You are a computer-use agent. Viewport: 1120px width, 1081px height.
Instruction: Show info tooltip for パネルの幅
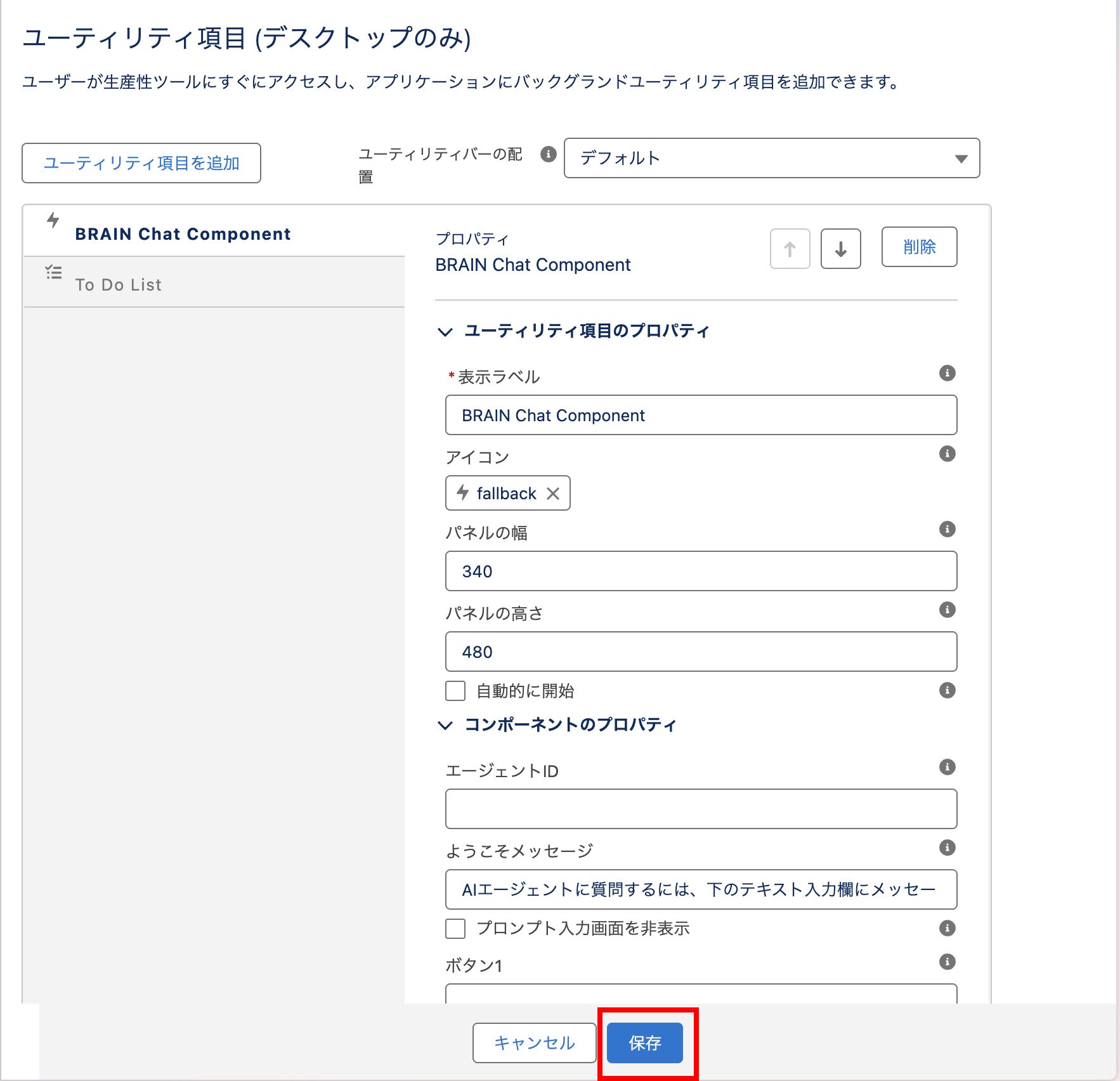click(x=947, y=529)
